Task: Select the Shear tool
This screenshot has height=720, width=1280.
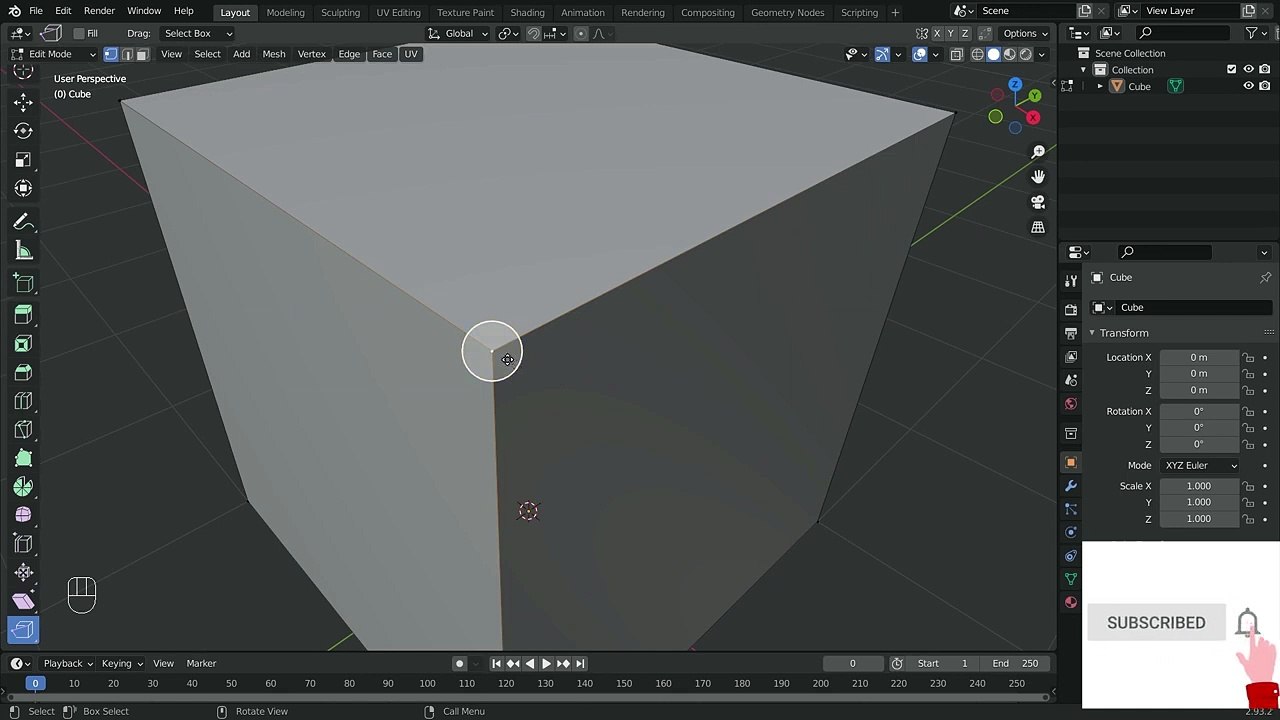Action: (x=23, y=601)
